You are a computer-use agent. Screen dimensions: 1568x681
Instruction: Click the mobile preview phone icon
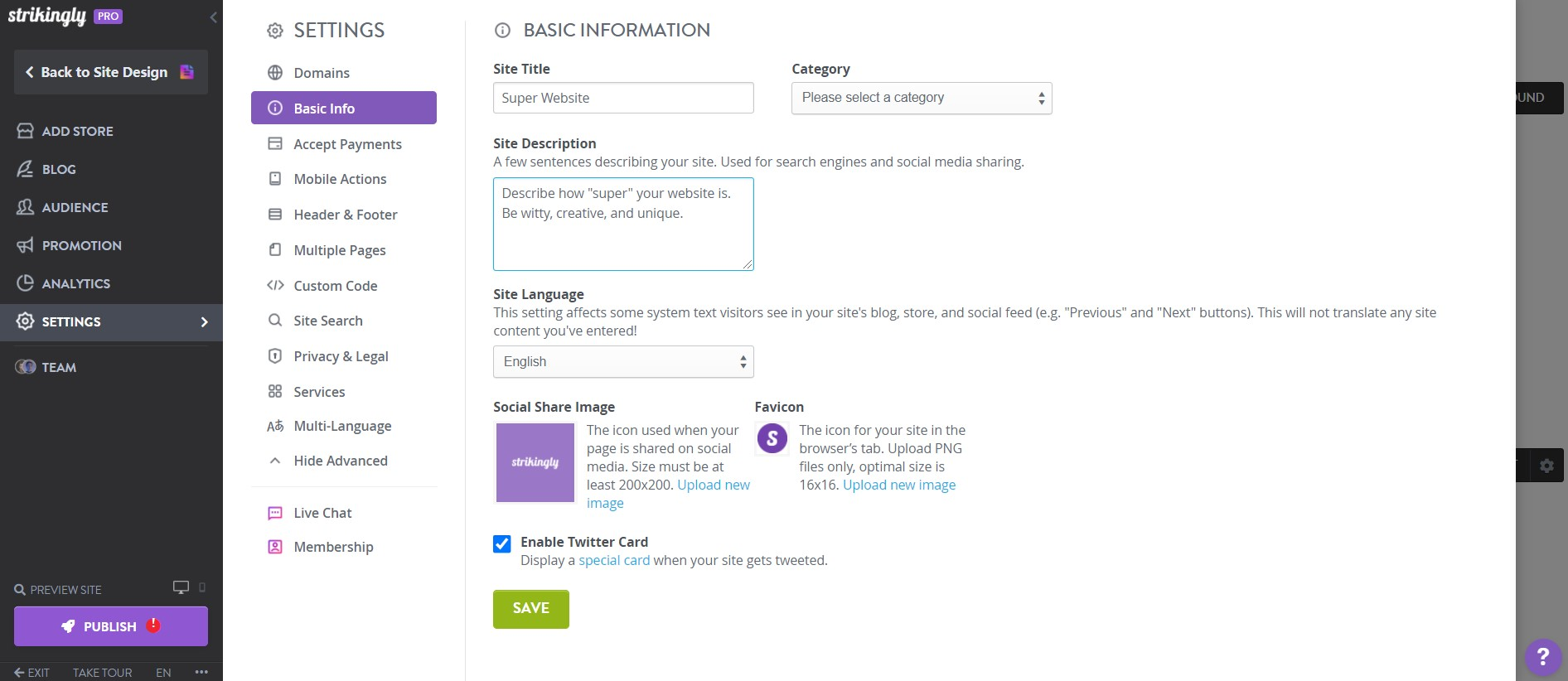coord(202,587)
